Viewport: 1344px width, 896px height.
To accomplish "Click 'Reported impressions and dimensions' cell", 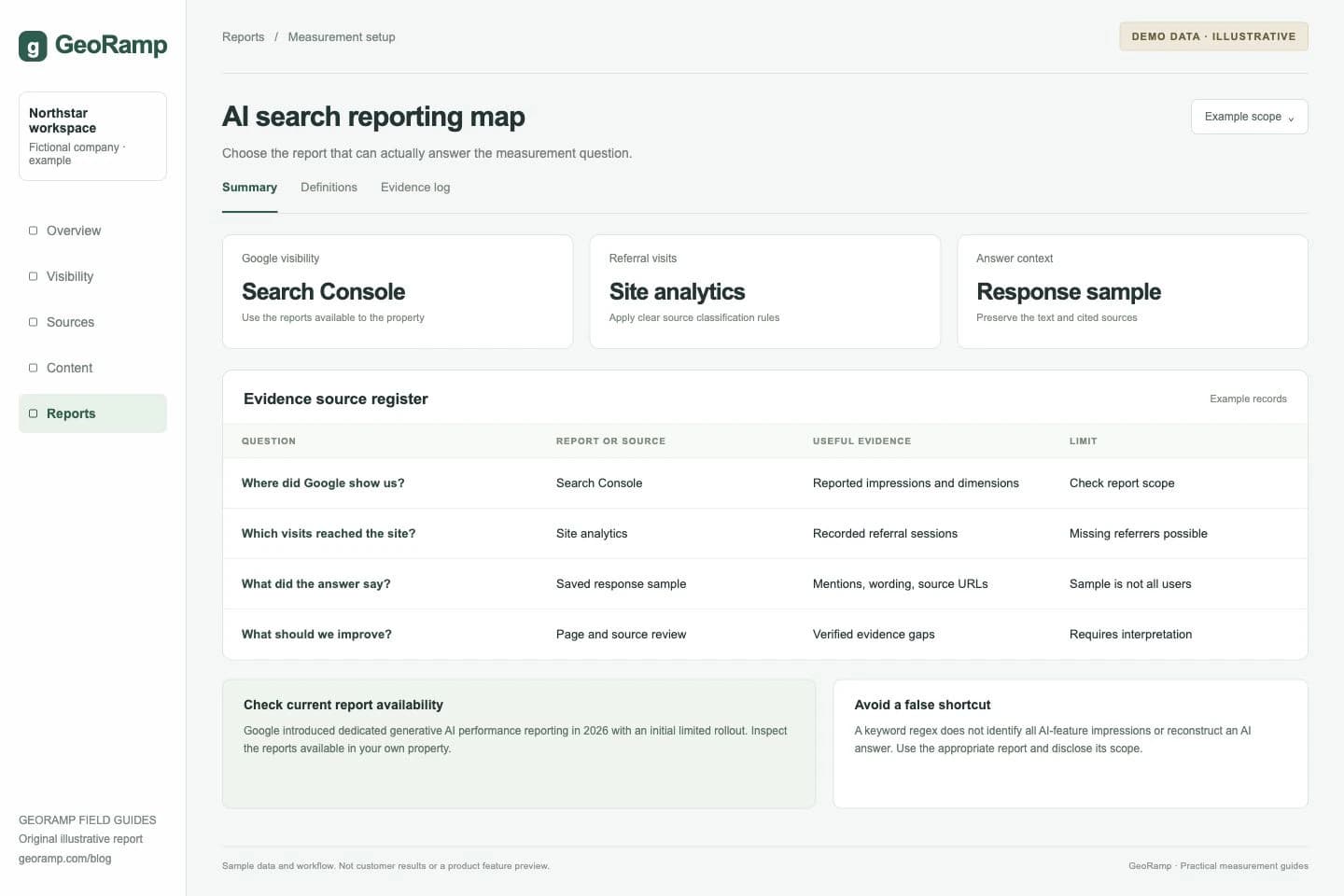I will click(916, 483).
